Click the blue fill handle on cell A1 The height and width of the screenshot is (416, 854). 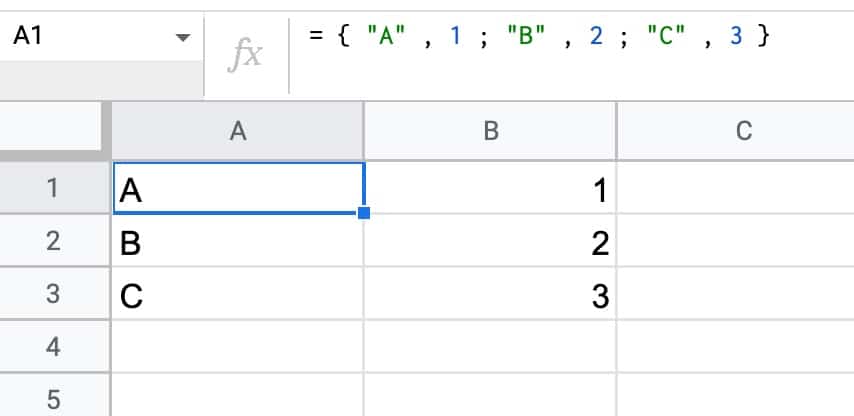(x=364, y=213)
